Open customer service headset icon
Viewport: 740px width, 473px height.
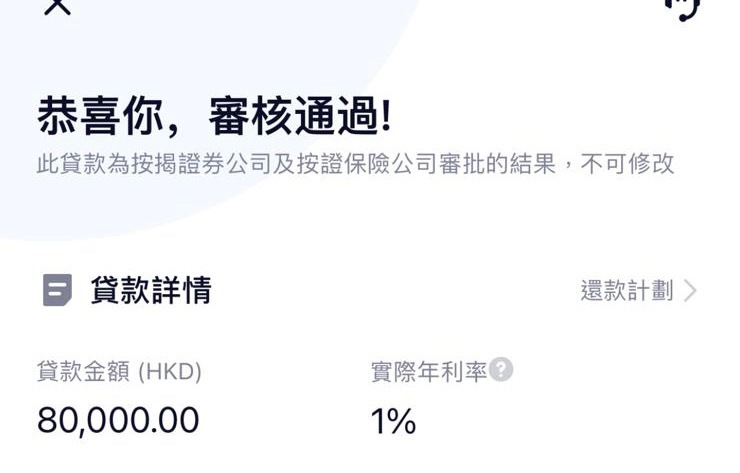pyautogui.click(x=684, y=9)
